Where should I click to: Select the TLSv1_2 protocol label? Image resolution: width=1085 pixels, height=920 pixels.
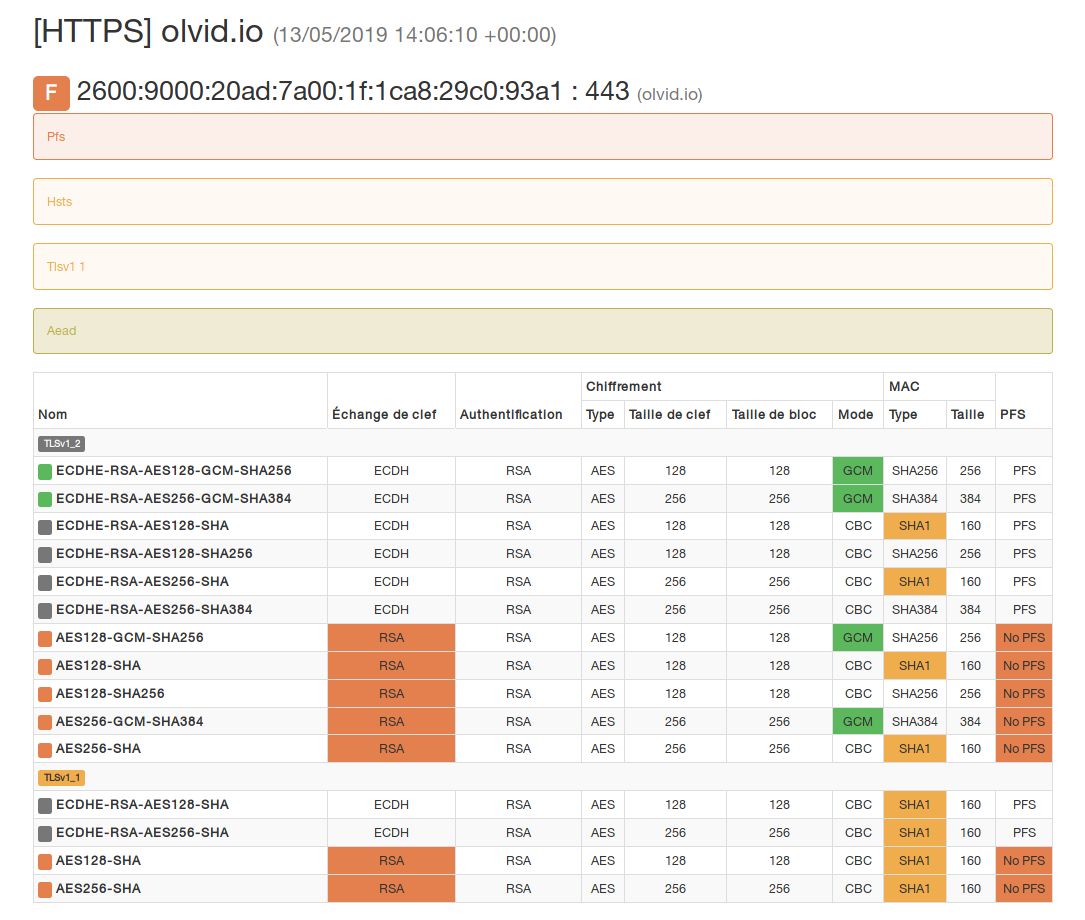(x=62, y=443)
